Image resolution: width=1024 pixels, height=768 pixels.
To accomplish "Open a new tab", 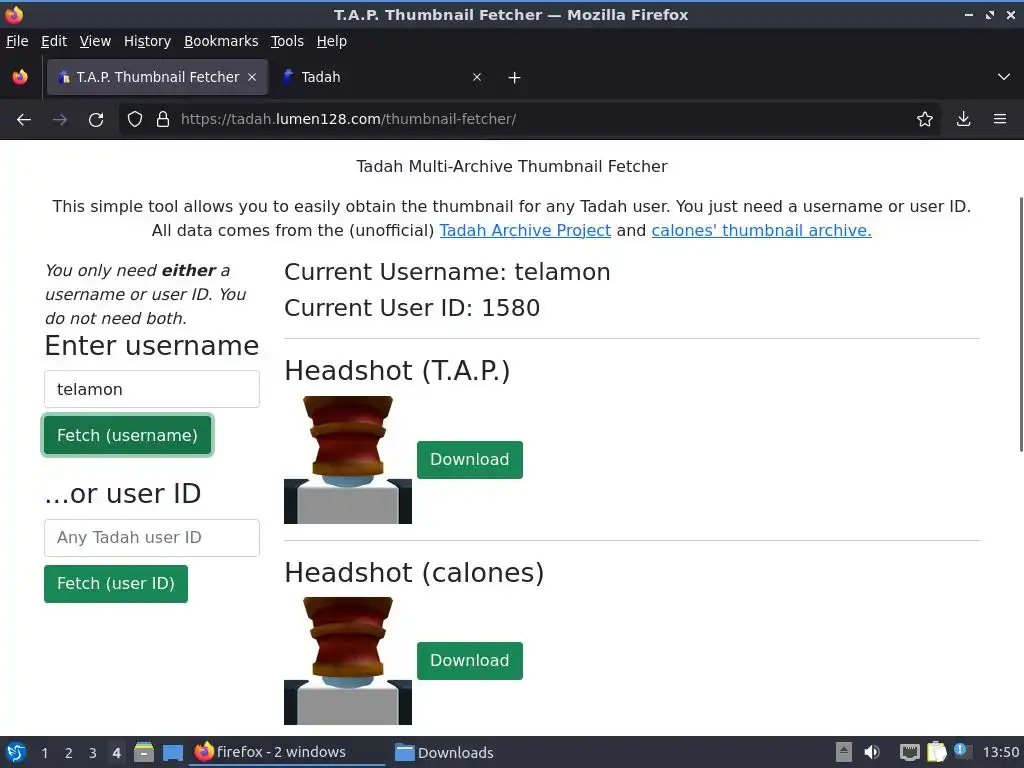I will tap(515, 78).
